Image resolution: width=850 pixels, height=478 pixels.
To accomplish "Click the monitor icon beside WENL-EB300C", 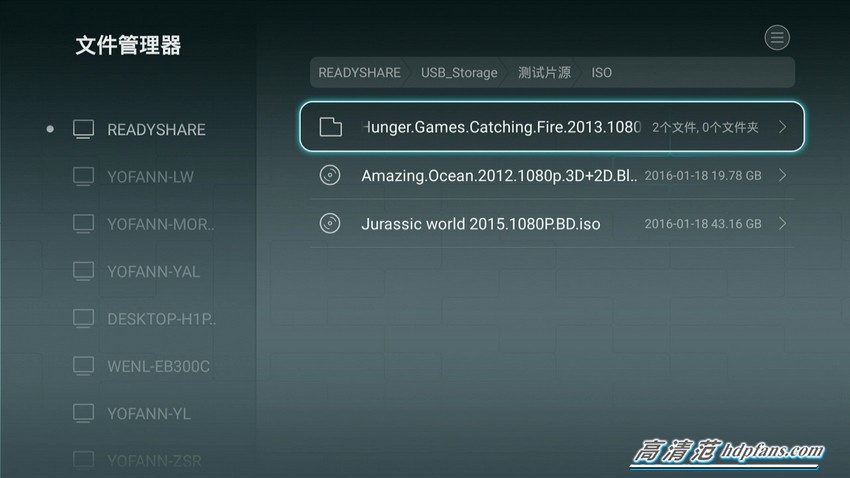I will click(x=84, y=366).
